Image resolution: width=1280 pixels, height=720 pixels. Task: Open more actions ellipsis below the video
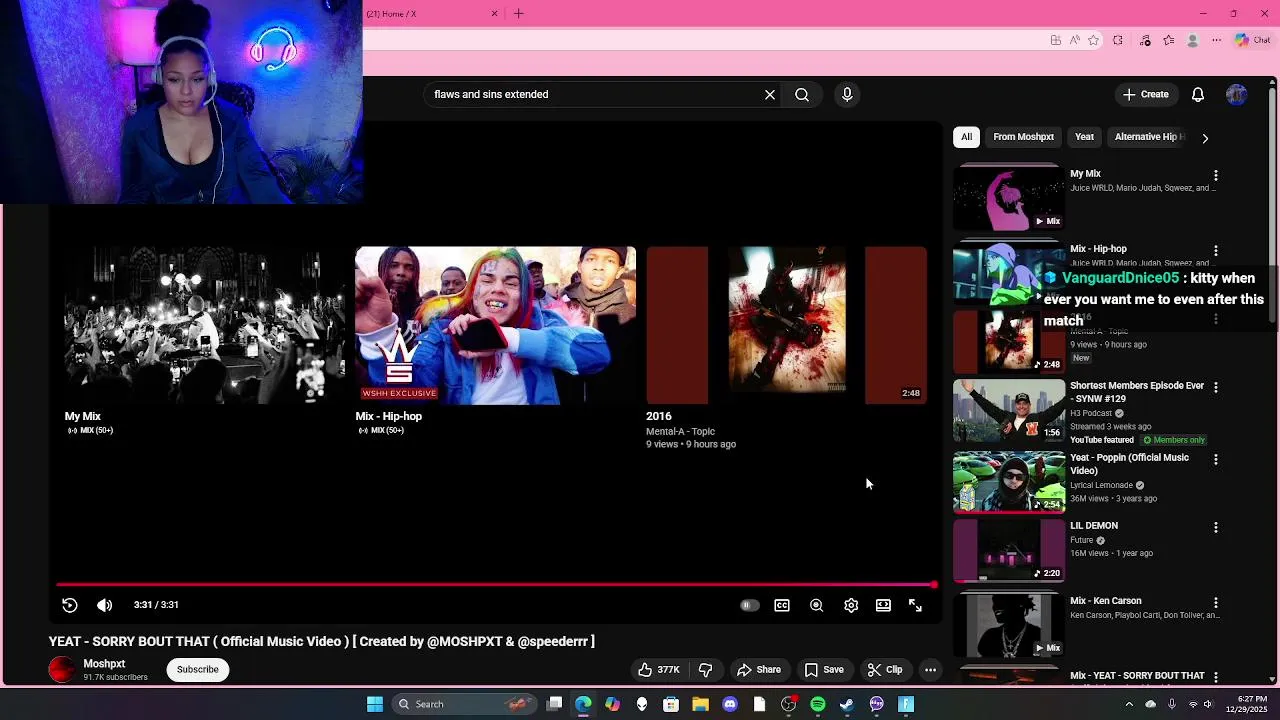click(930, 670)
